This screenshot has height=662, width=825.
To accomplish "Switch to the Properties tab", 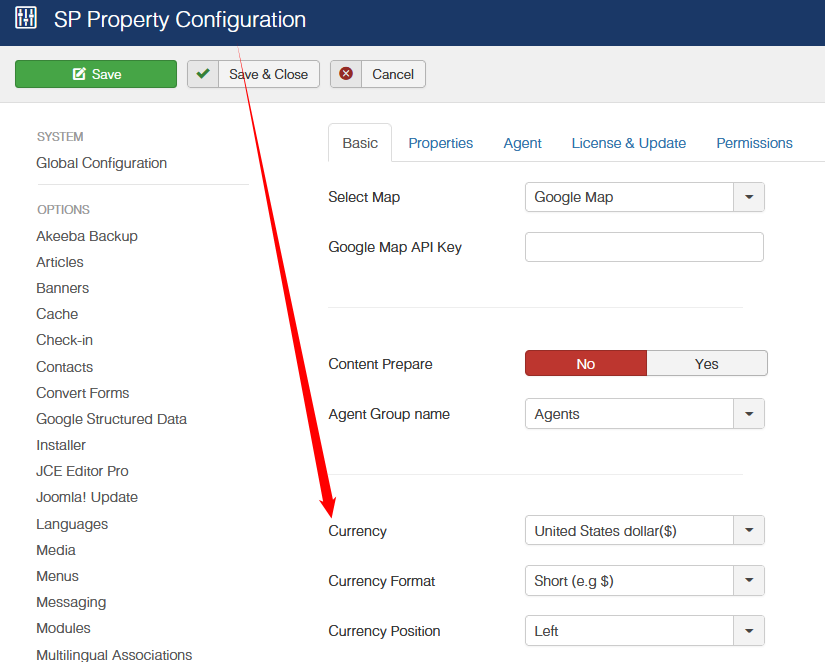I will [440, 143].
